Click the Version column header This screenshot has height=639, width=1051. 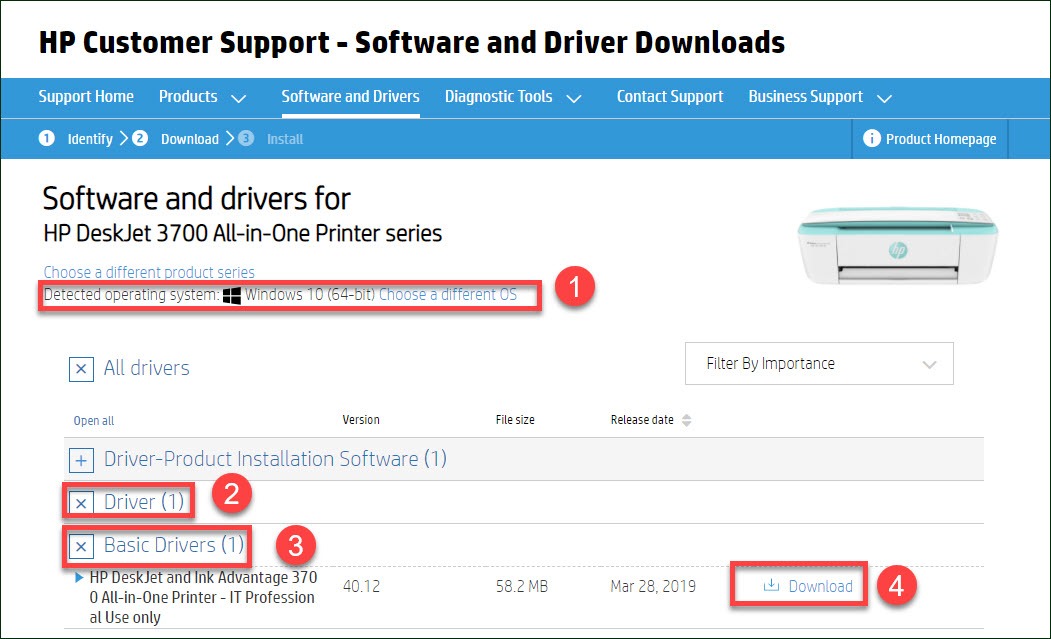click(361, 420)
